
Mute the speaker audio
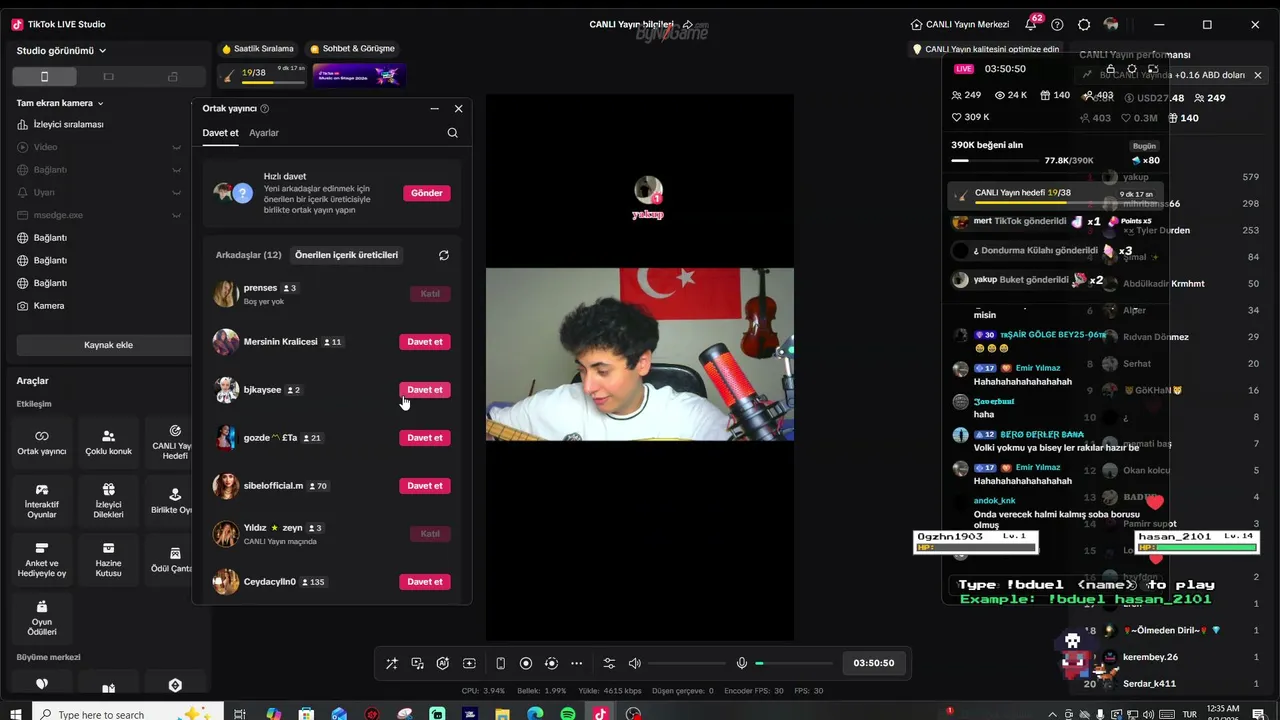[634, 663]
